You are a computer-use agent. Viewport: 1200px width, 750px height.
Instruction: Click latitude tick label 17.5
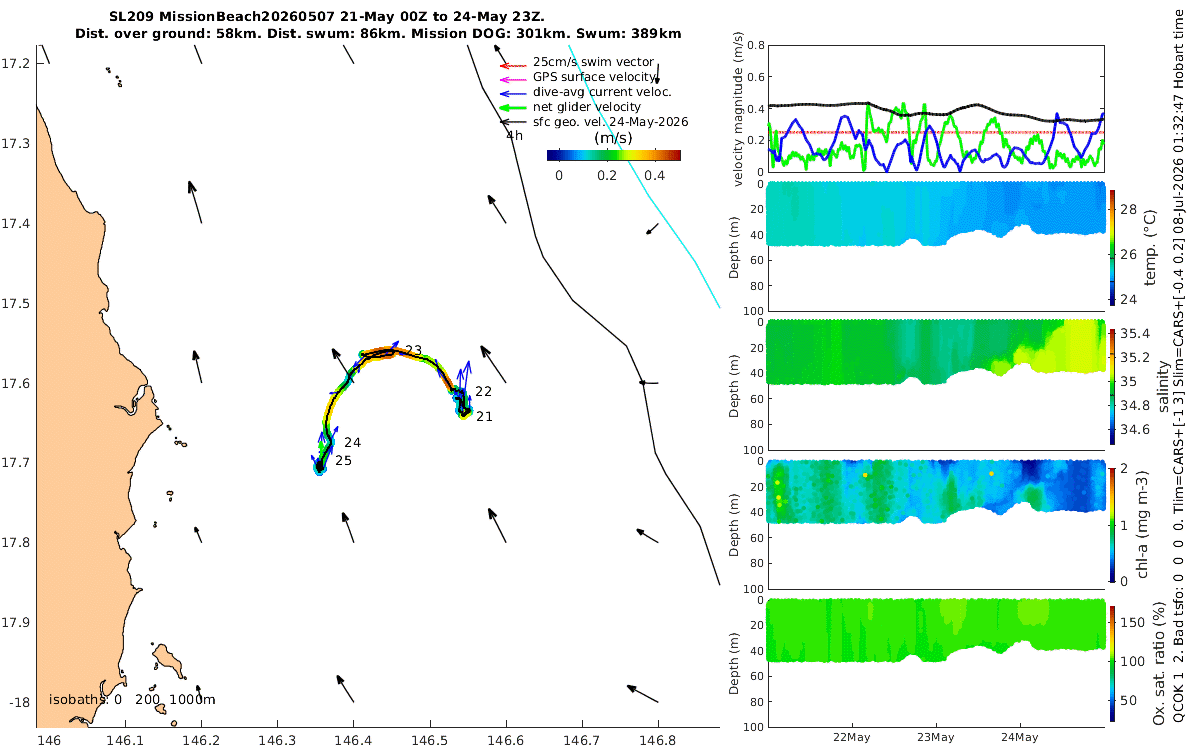pyautogui.click(x=17, y=303)
